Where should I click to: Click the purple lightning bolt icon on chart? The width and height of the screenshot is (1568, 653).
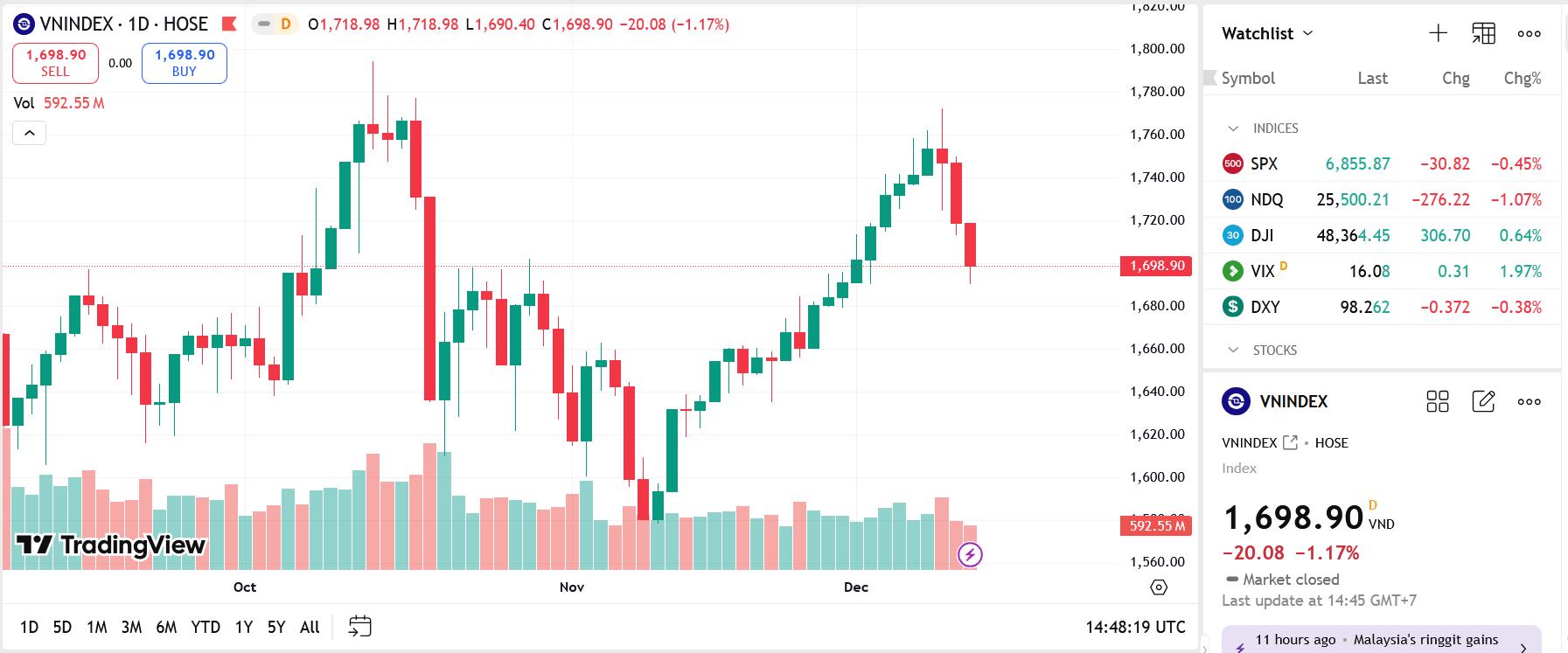[970, 554]
